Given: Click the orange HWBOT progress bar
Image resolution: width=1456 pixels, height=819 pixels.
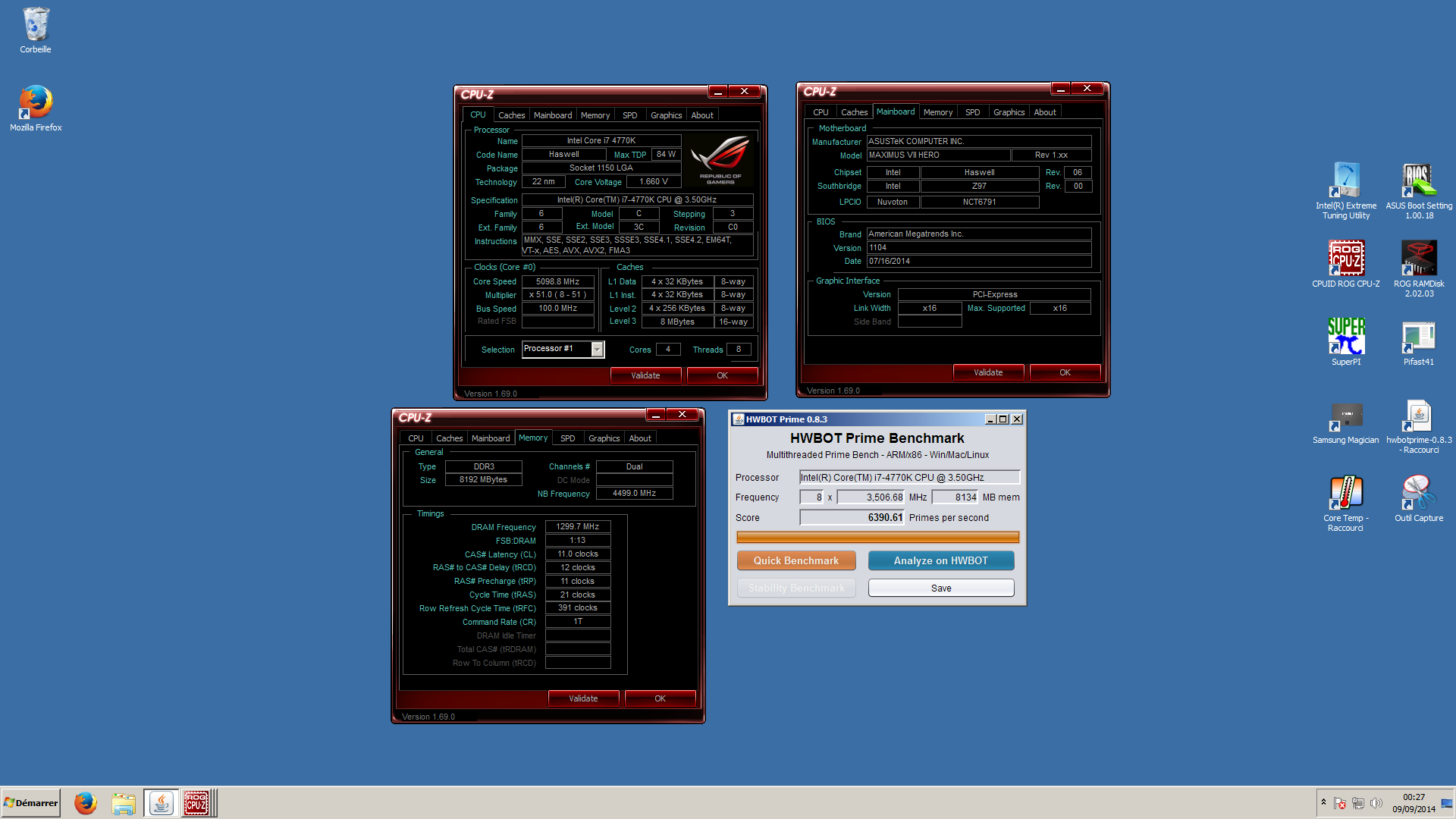Looking at the screenshot, I should click(x=877, y=538).
